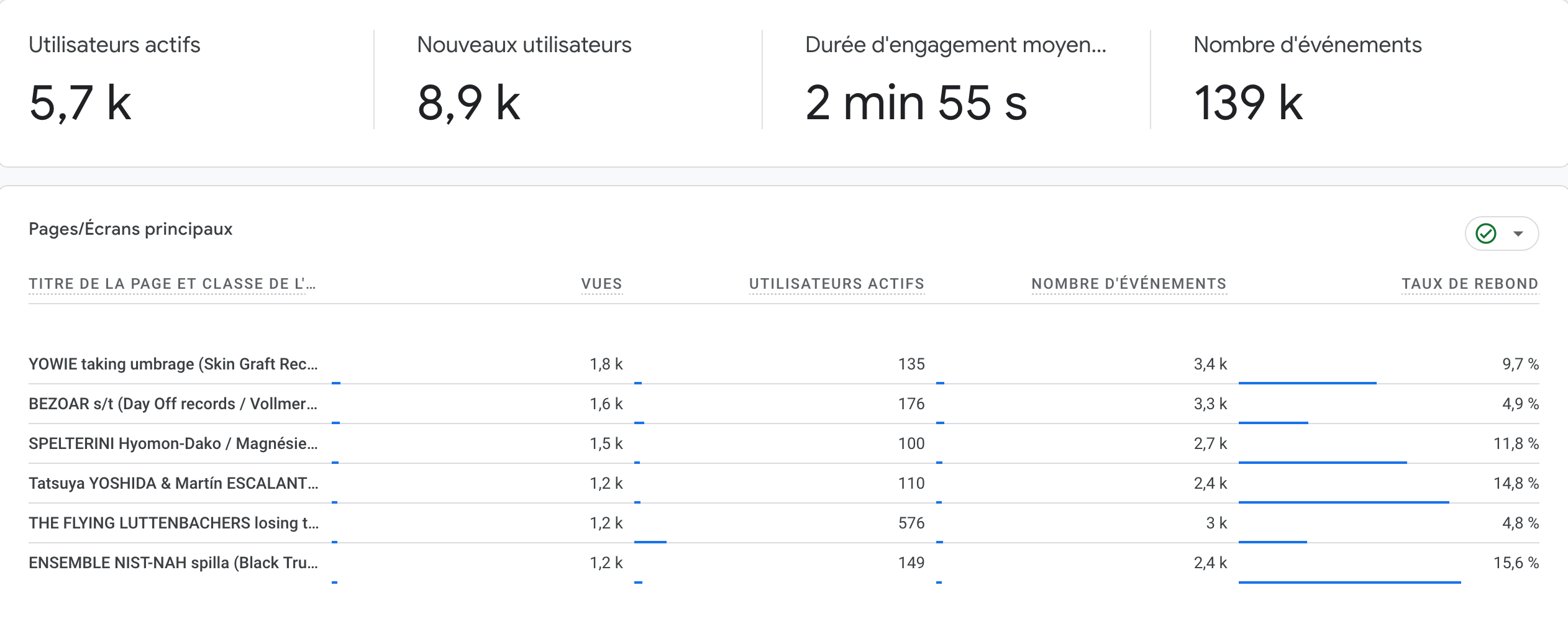The image size is (1568, 621).
Task: Open the BEZOAR s/t page row
Action: tap(173, 404)
